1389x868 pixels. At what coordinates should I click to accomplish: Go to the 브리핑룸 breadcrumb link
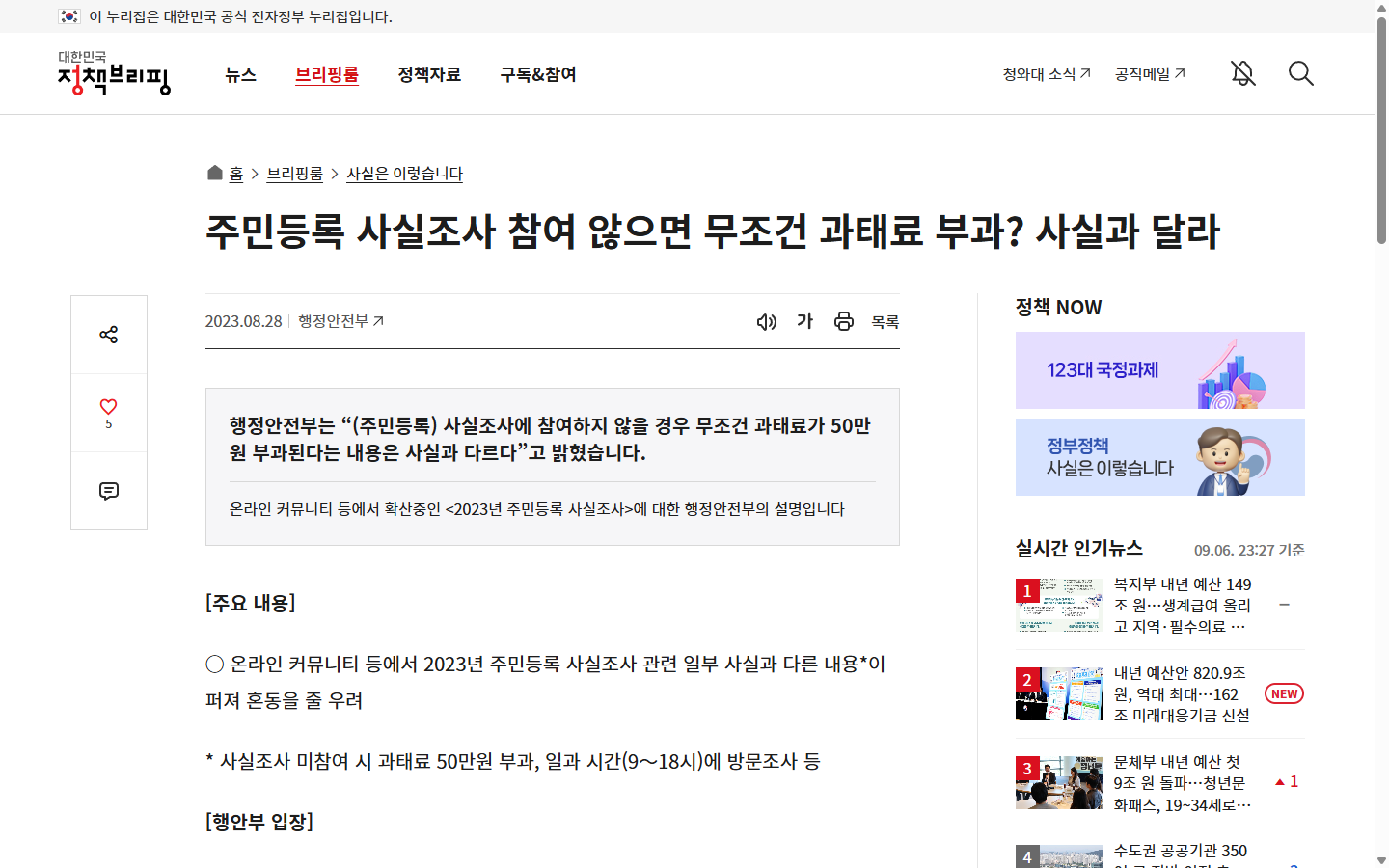(295, 174)
